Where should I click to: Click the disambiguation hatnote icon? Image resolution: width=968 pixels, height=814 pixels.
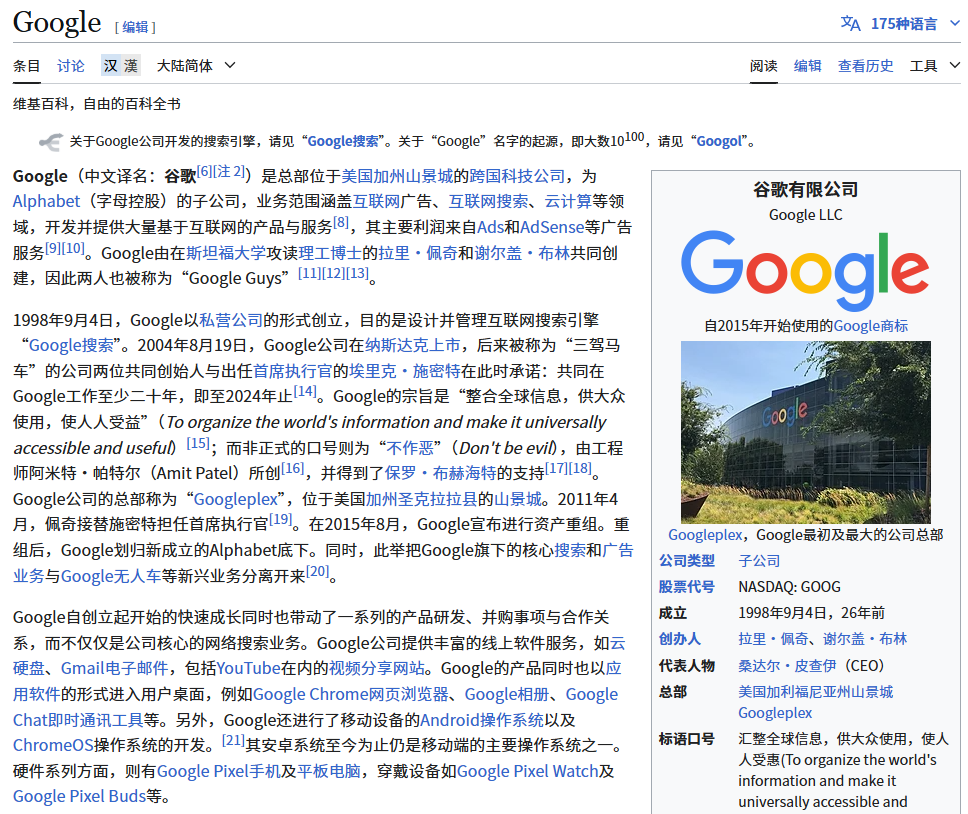(51, 142)
